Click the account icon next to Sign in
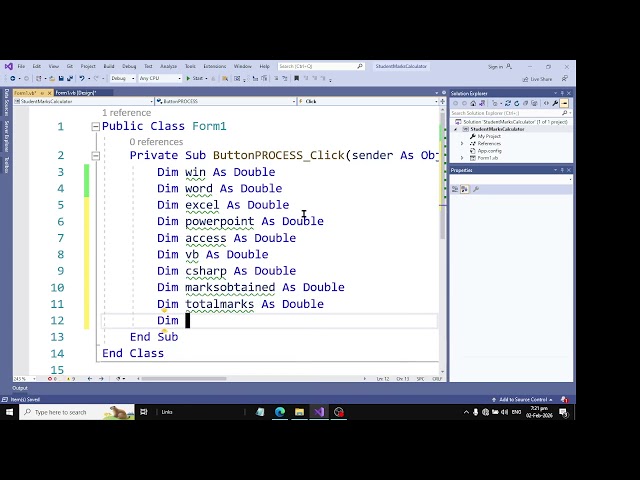The width and height of the screenshot is (640, 480). pyautogui.click(x=509, y=66)
